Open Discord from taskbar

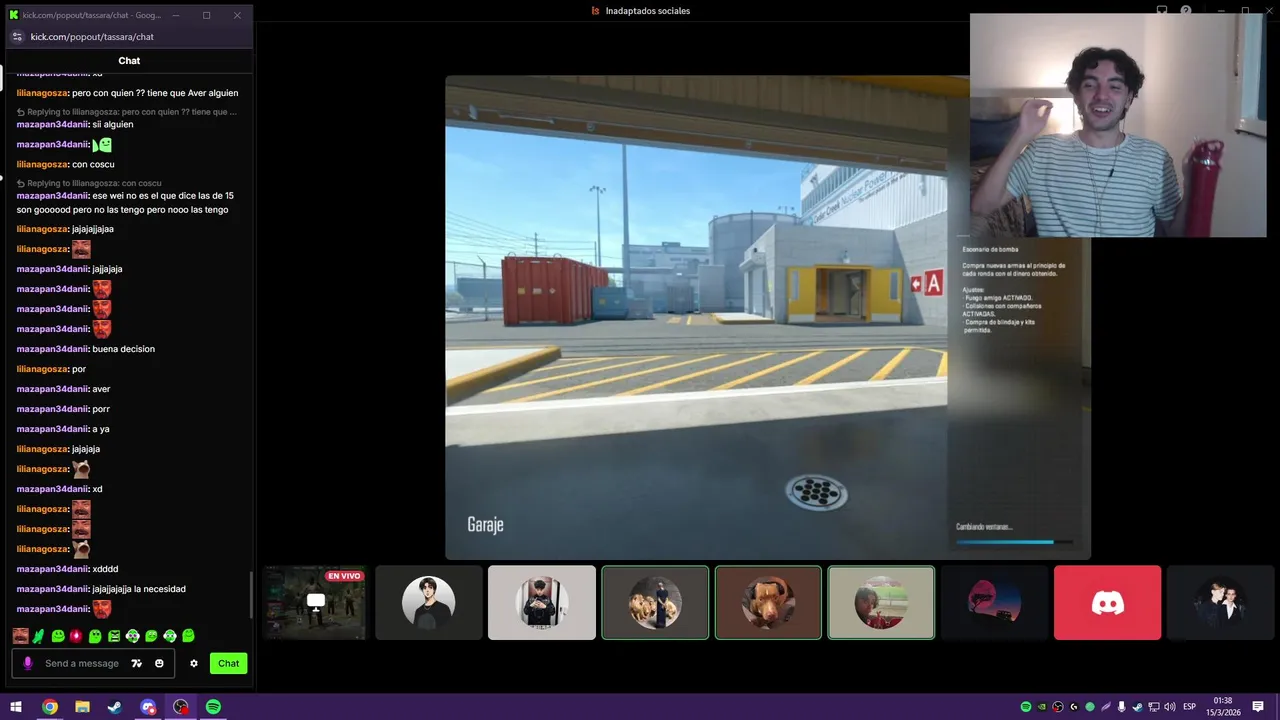(x=148, y=707)
